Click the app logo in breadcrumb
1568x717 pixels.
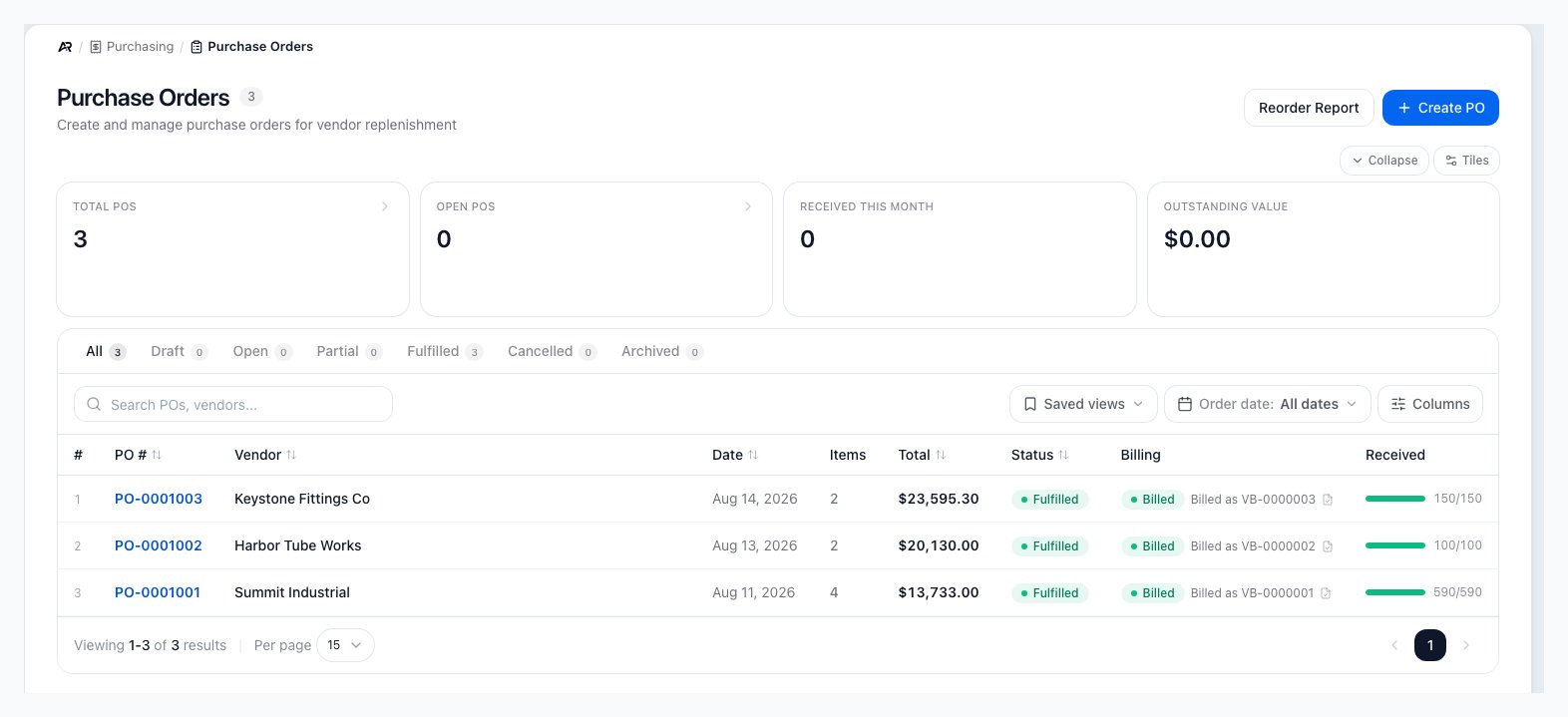pyautogui.click(x=65, y=47)
